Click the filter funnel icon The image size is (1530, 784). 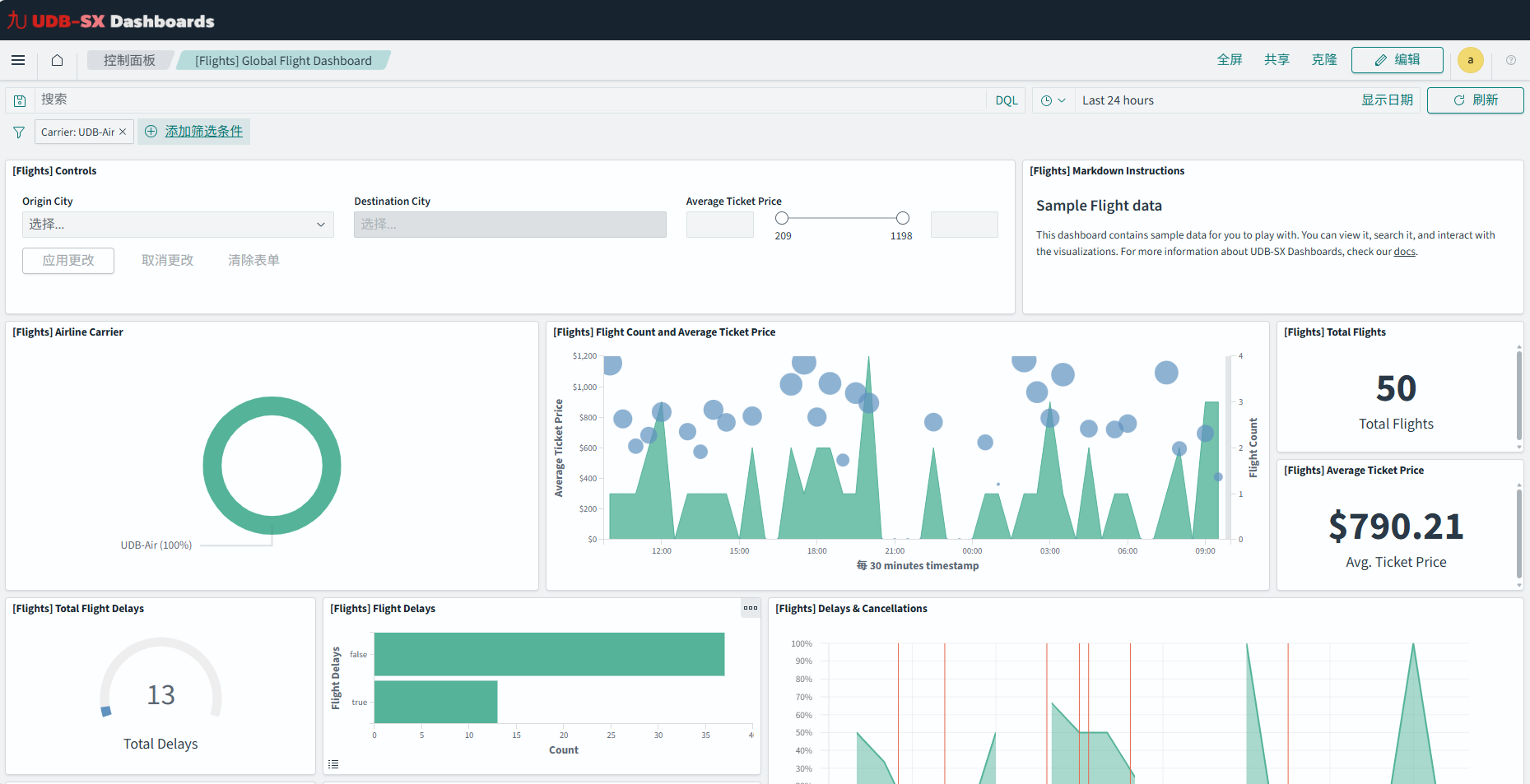19,132
